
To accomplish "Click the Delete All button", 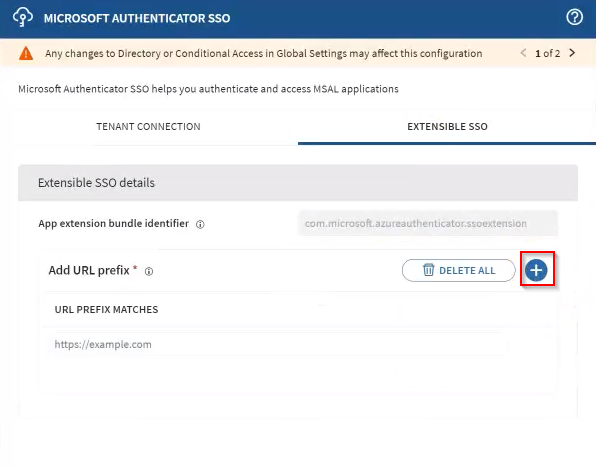I will point(459,270).
